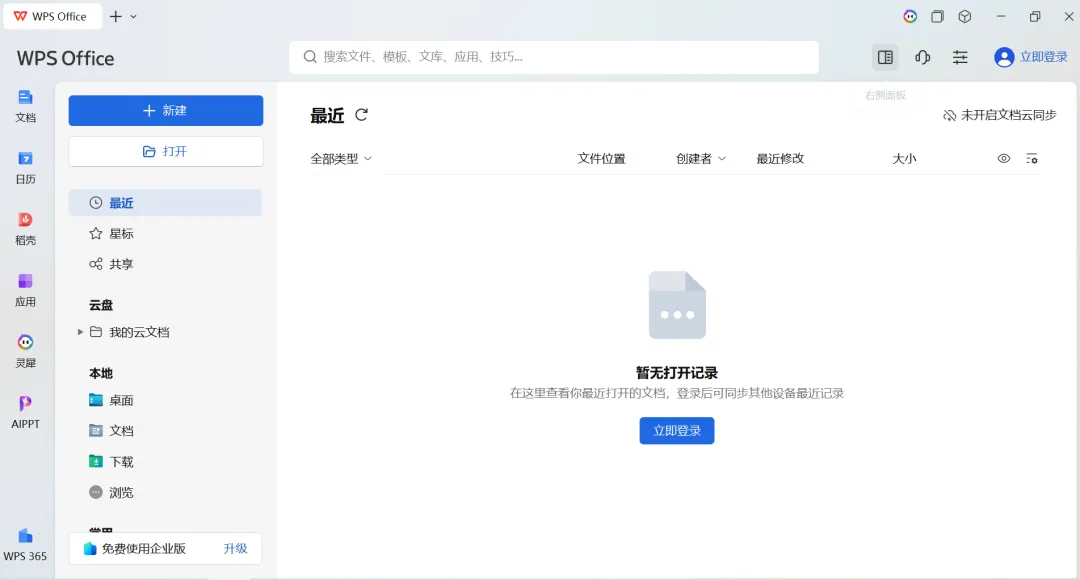Open the 应用 apps sidebar icon
This screenshot has width=1080, height=580.
point(25,290)
